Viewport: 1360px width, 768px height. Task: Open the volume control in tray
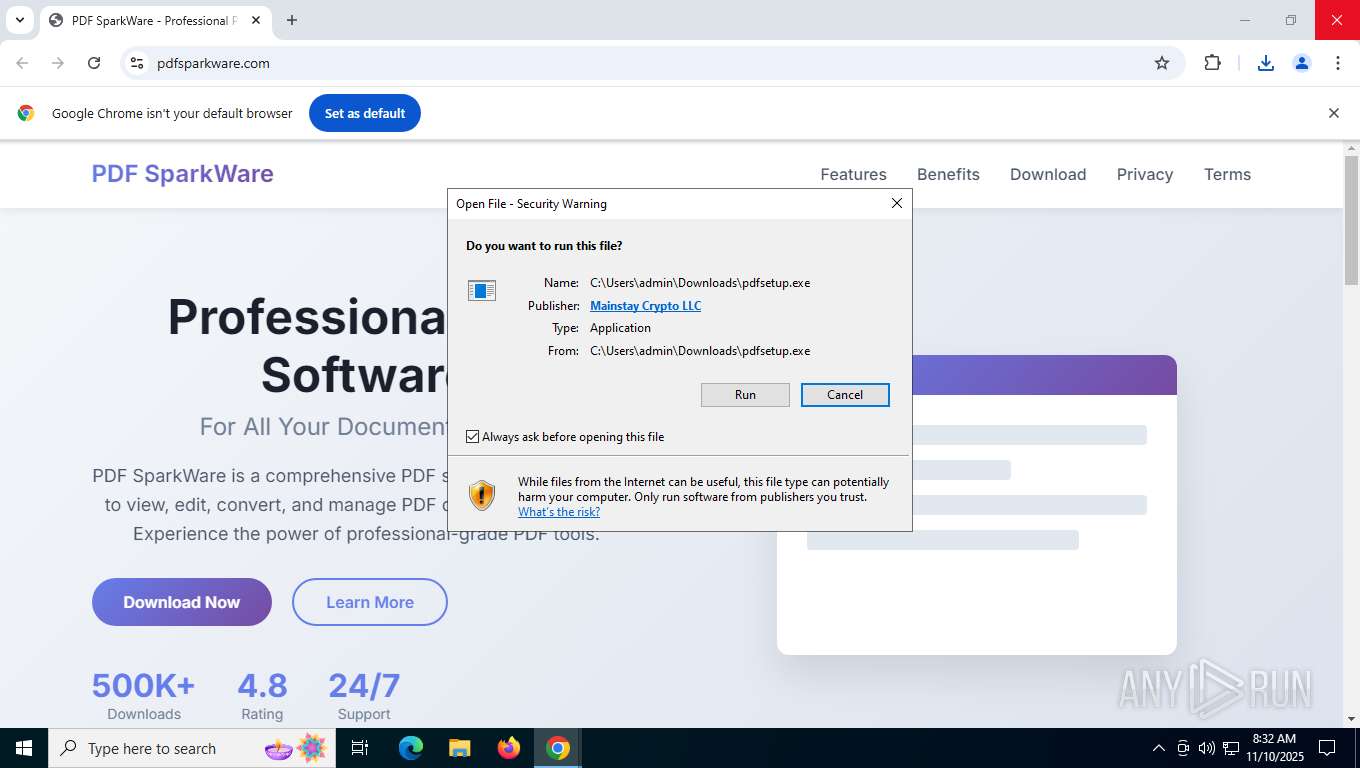pyautogui.click(x=1207, y=748)
